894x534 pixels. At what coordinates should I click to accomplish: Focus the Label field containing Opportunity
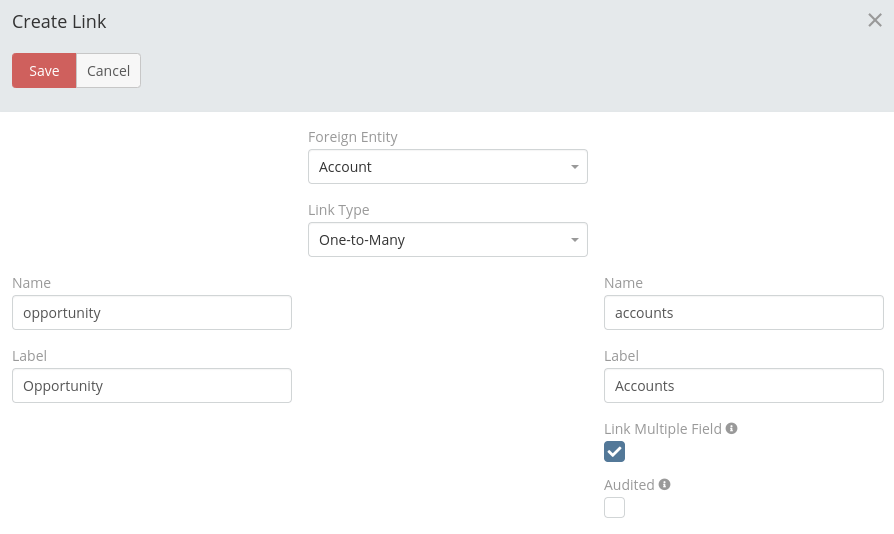coord(152,386)
